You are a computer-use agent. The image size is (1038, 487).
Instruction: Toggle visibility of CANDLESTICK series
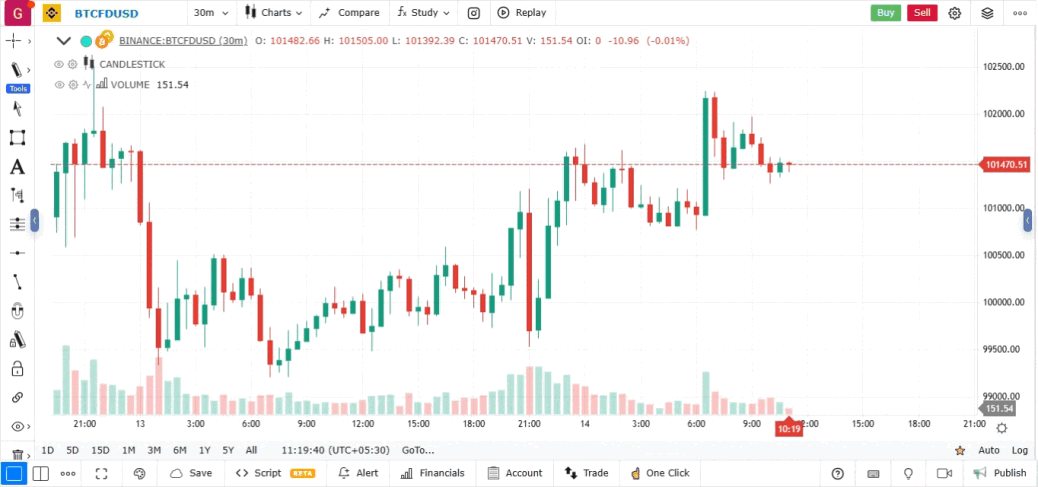[59, 64]
